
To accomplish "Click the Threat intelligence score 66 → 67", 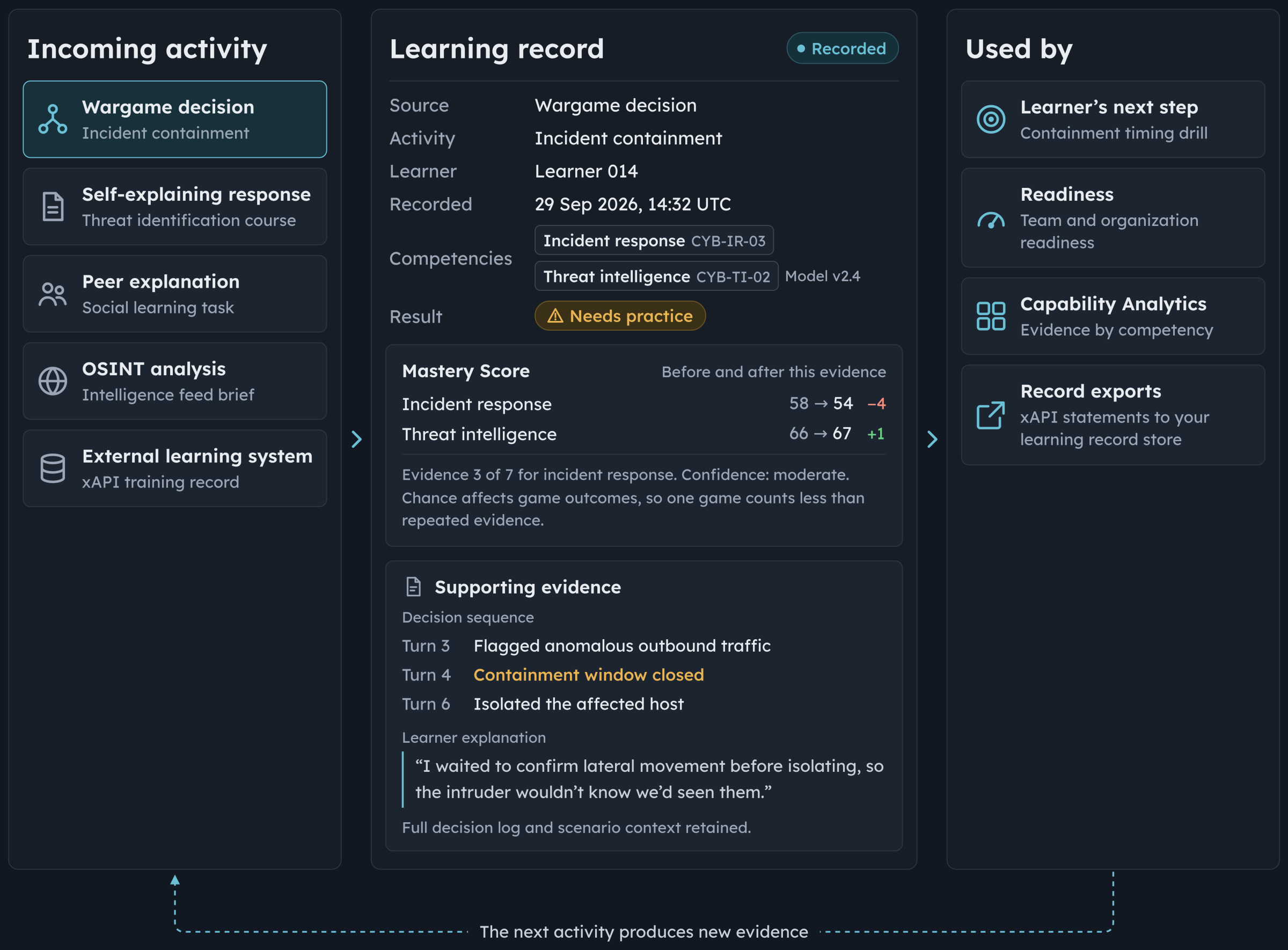I will tap(820, 433).
